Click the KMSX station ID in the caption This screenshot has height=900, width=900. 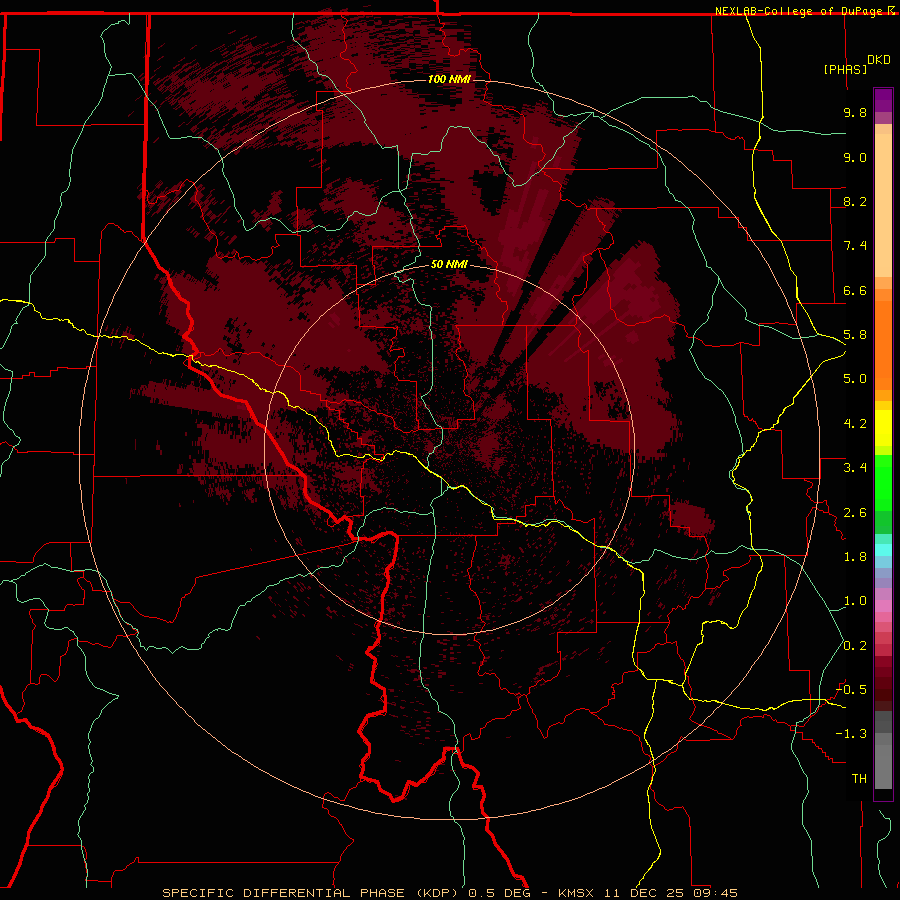[576, 893]
